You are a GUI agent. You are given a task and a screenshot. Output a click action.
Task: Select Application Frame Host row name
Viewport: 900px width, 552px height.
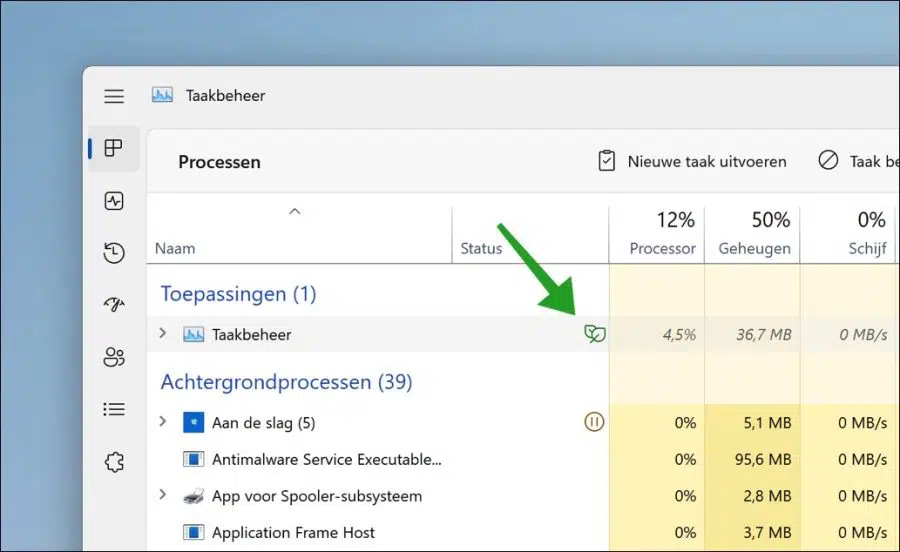point(293,533)
